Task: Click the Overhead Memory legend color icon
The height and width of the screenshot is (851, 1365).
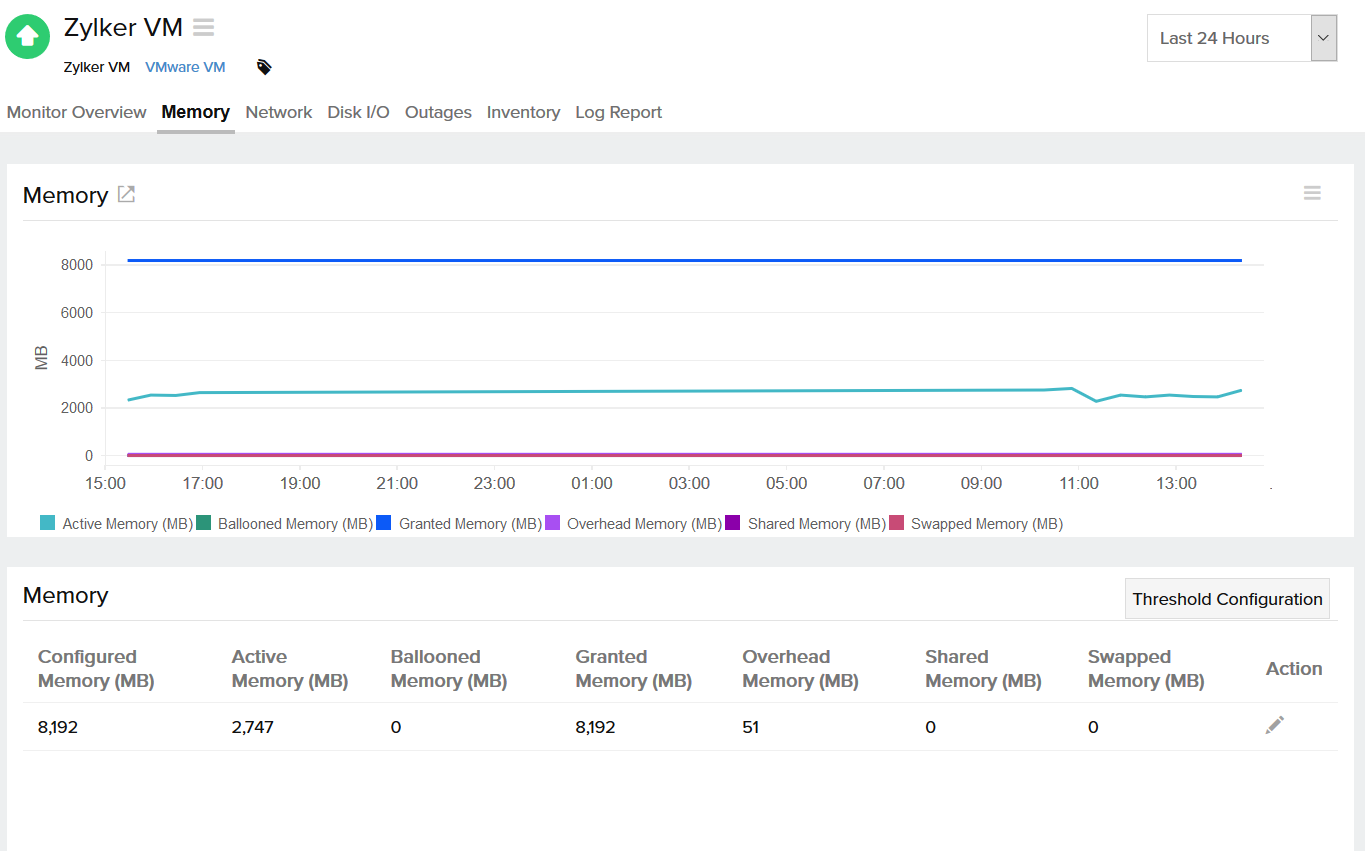Action: click(x=554, y=523)
